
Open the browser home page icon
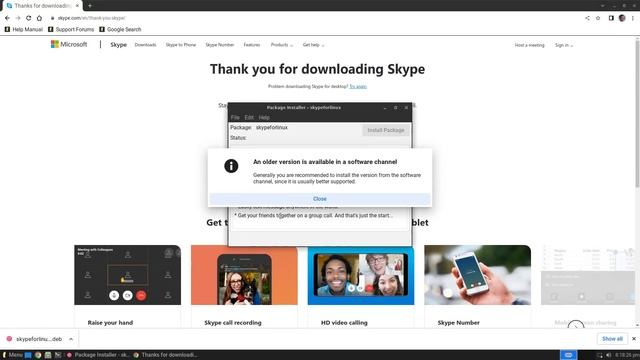coord(39,18)
